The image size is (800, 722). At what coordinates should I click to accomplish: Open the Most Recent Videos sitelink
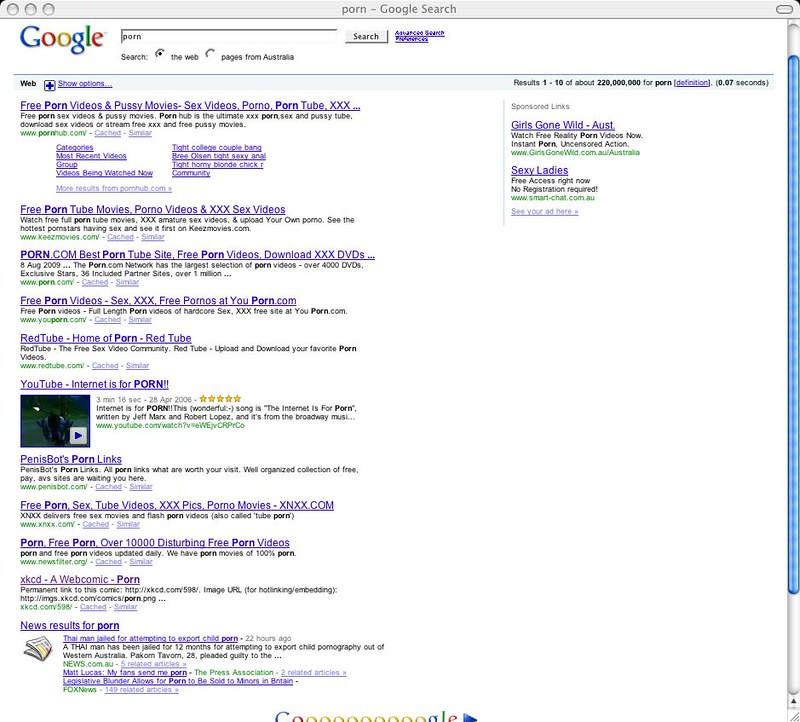pyautogui.click(x=91, y=156)
